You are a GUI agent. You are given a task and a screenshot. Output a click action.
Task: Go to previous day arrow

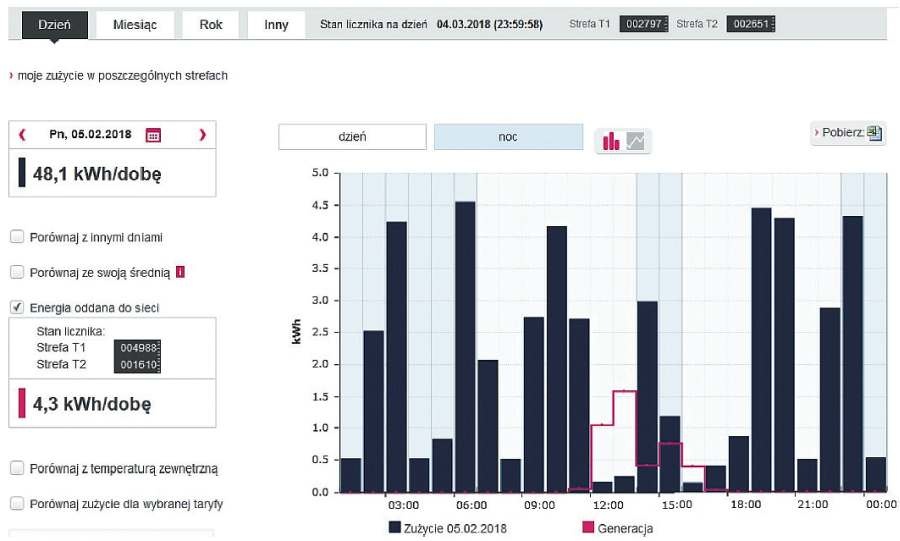pyautogui.click(x=22, y=135)
